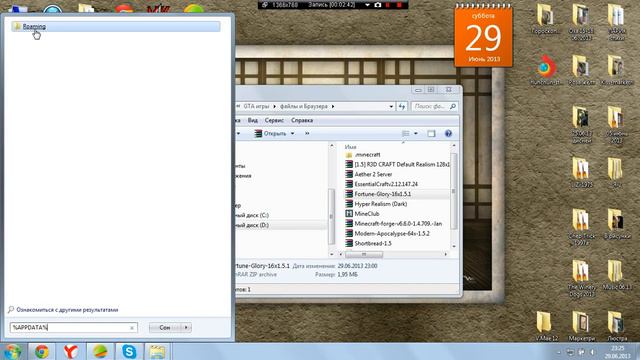Select the R3D CRAFT Default Realism archive
640x360 pixels.
click(397, 164)
